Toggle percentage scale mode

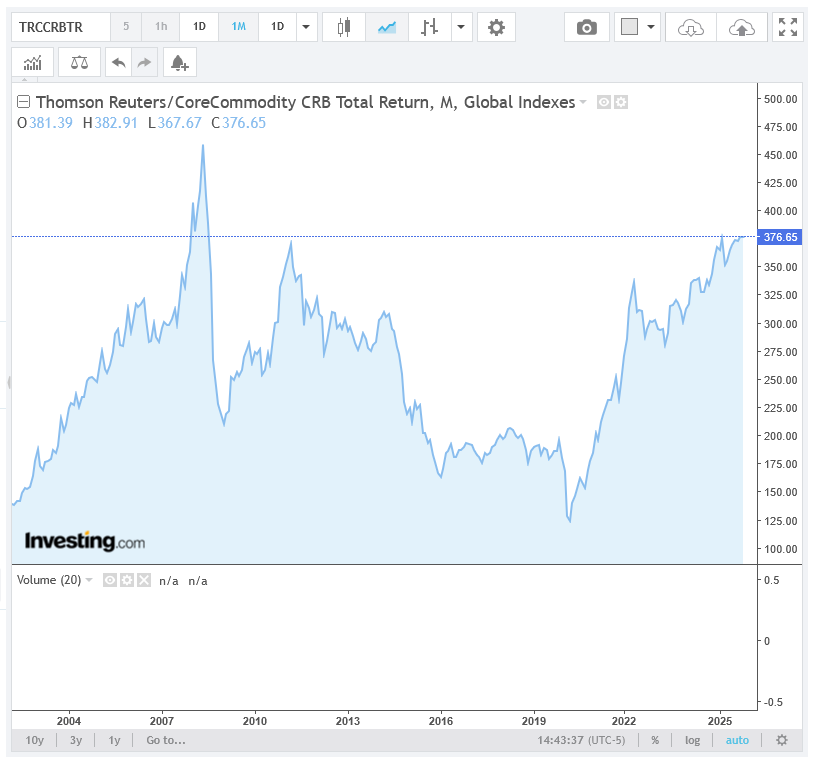pos(655,740)
